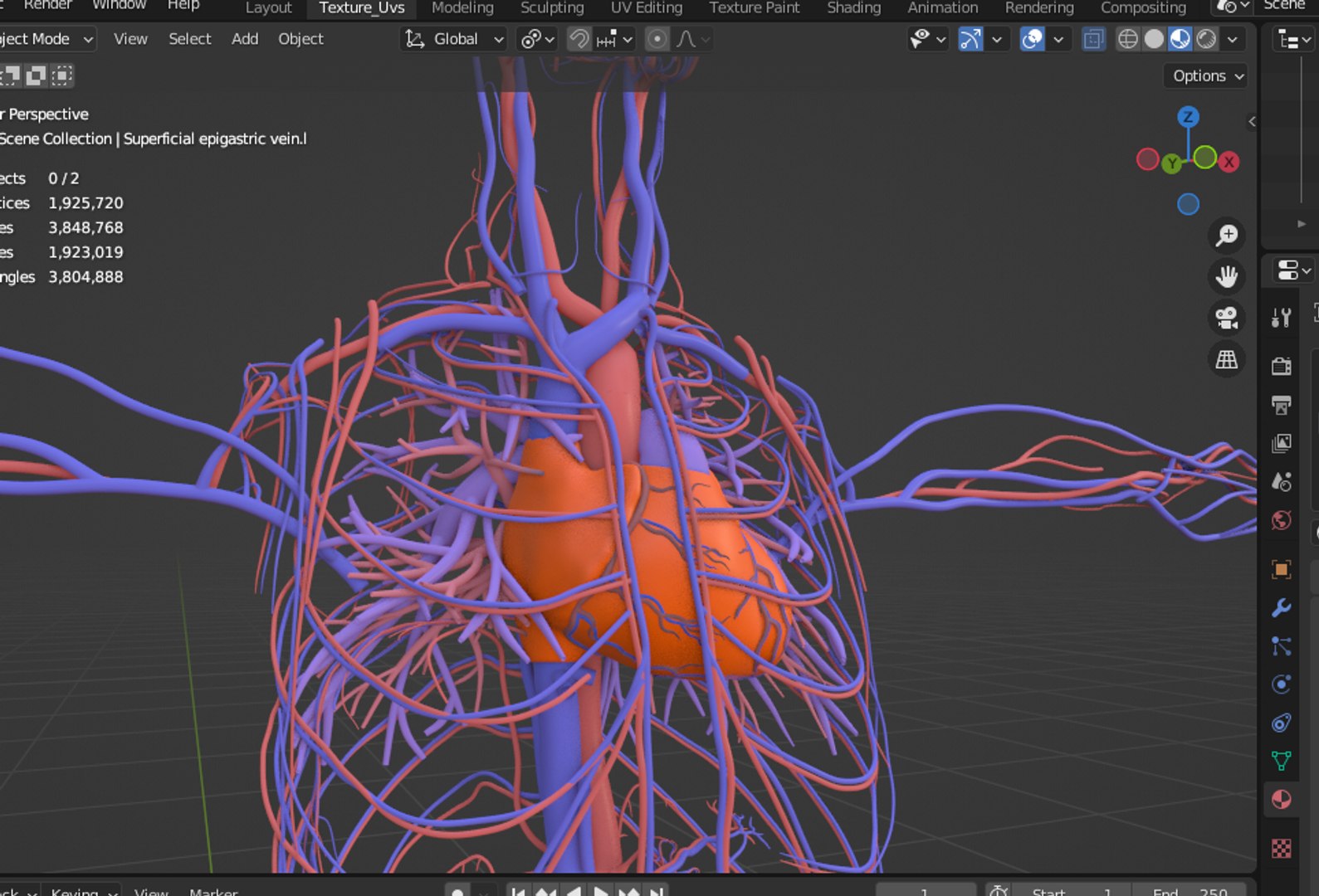Open Tool properties tab wrench-screwdriver icon
The height and width of the screenshot is (896, 1319).
[1281, 317]
